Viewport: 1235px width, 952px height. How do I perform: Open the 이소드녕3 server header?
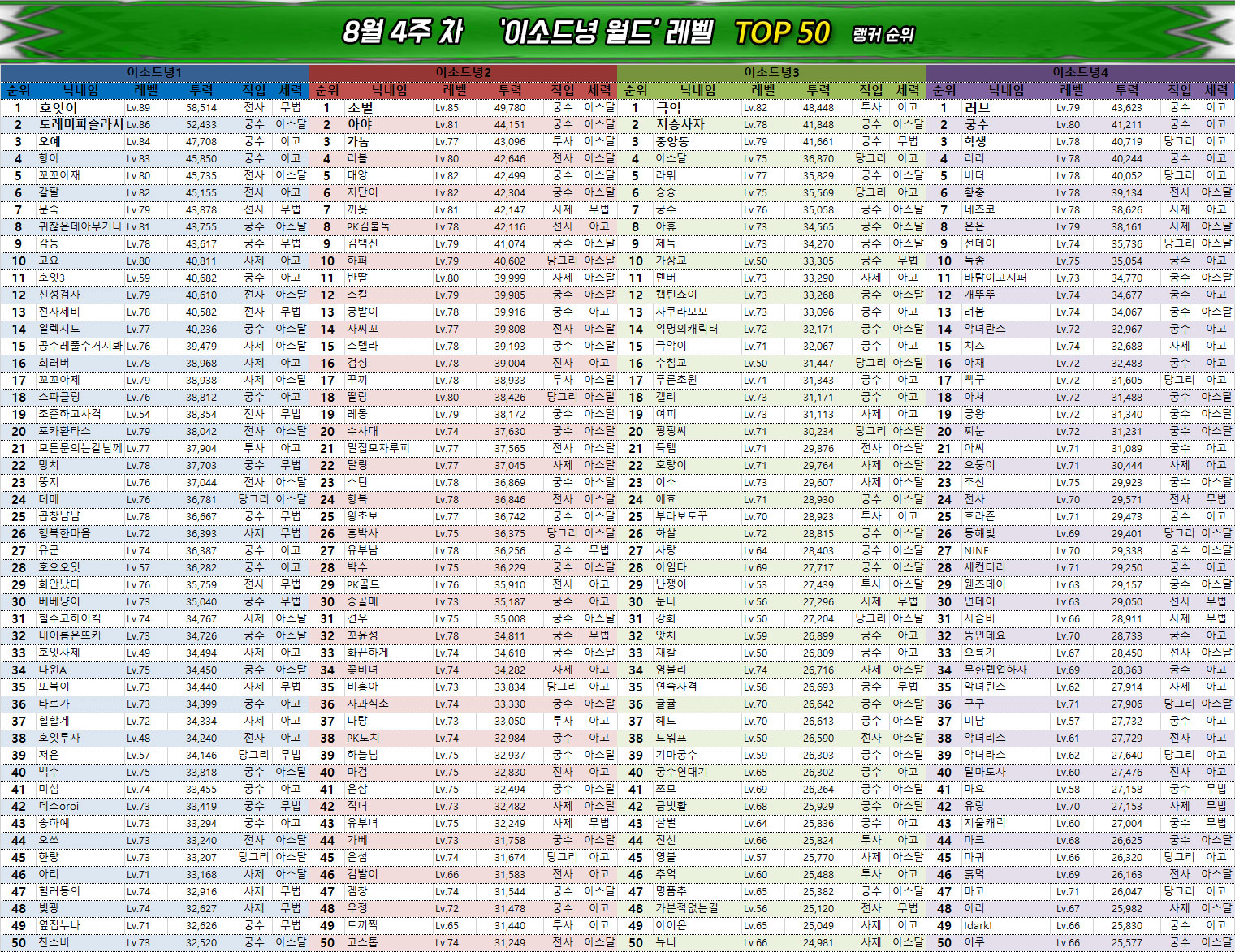click(x=771, y=72)
